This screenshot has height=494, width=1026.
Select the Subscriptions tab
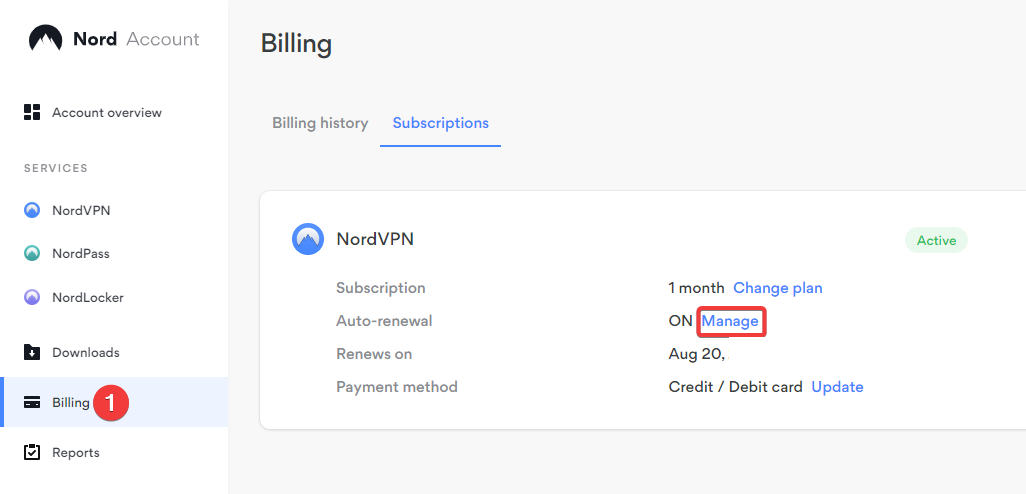click(x=440, y=123)
